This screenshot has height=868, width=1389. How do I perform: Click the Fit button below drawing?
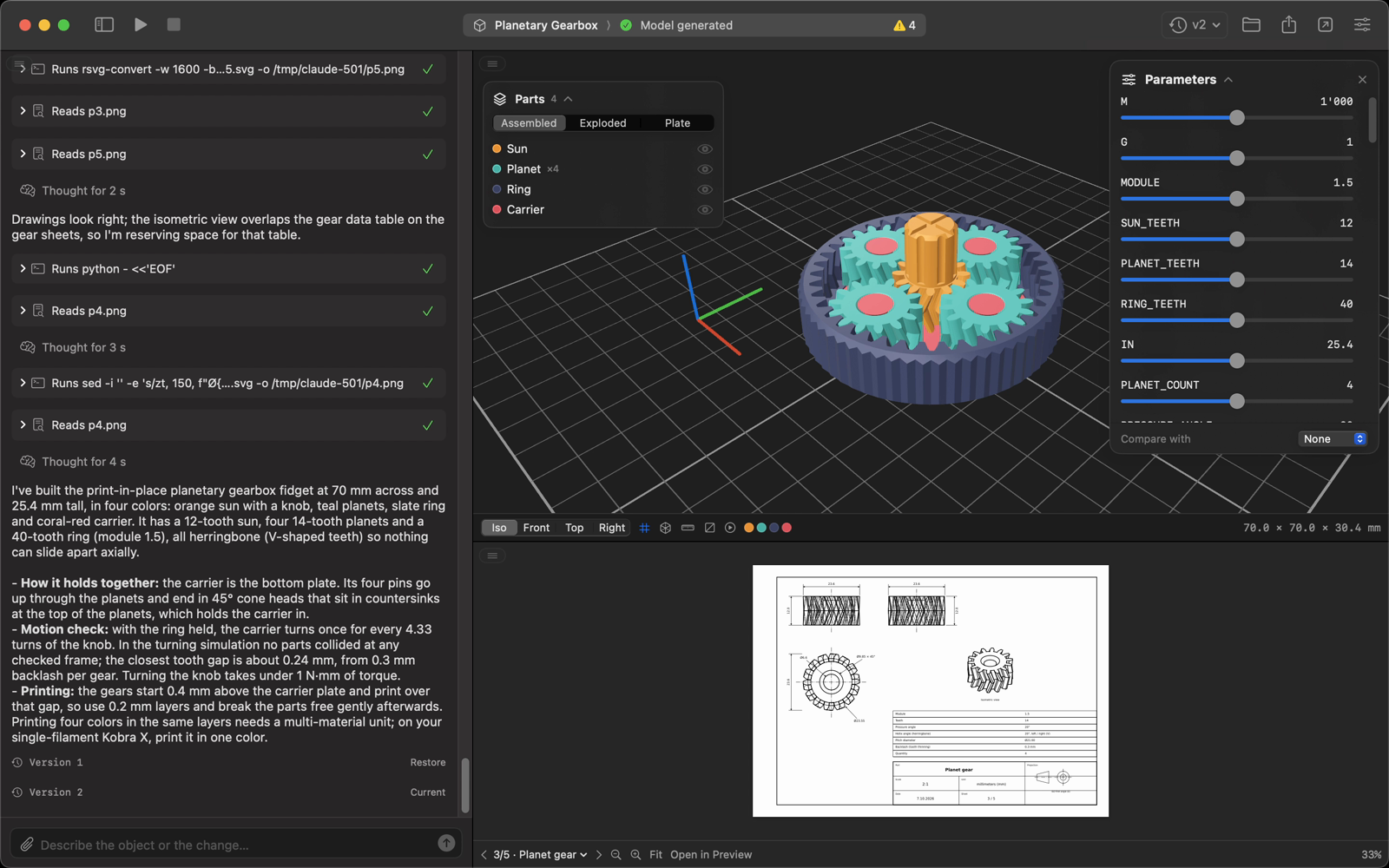[x=655, y=855]
